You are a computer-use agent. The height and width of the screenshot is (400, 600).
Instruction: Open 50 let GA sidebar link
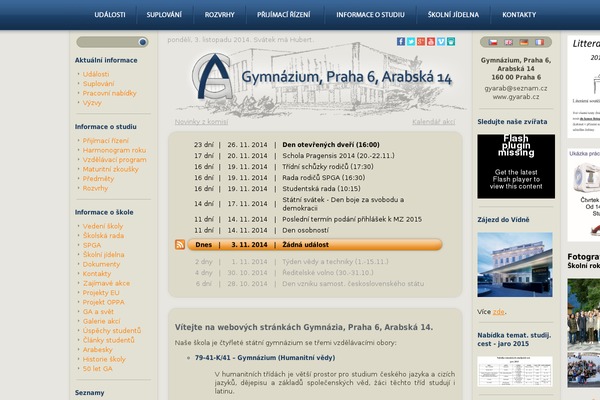[98, 369]
